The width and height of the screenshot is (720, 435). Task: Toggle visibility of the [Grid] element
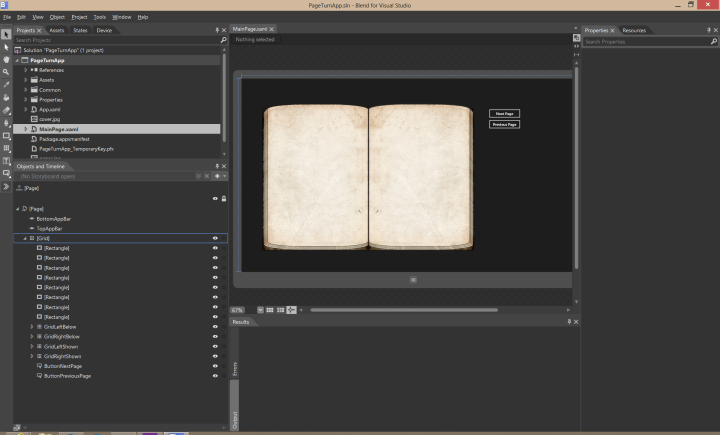[x=215, y=238]
